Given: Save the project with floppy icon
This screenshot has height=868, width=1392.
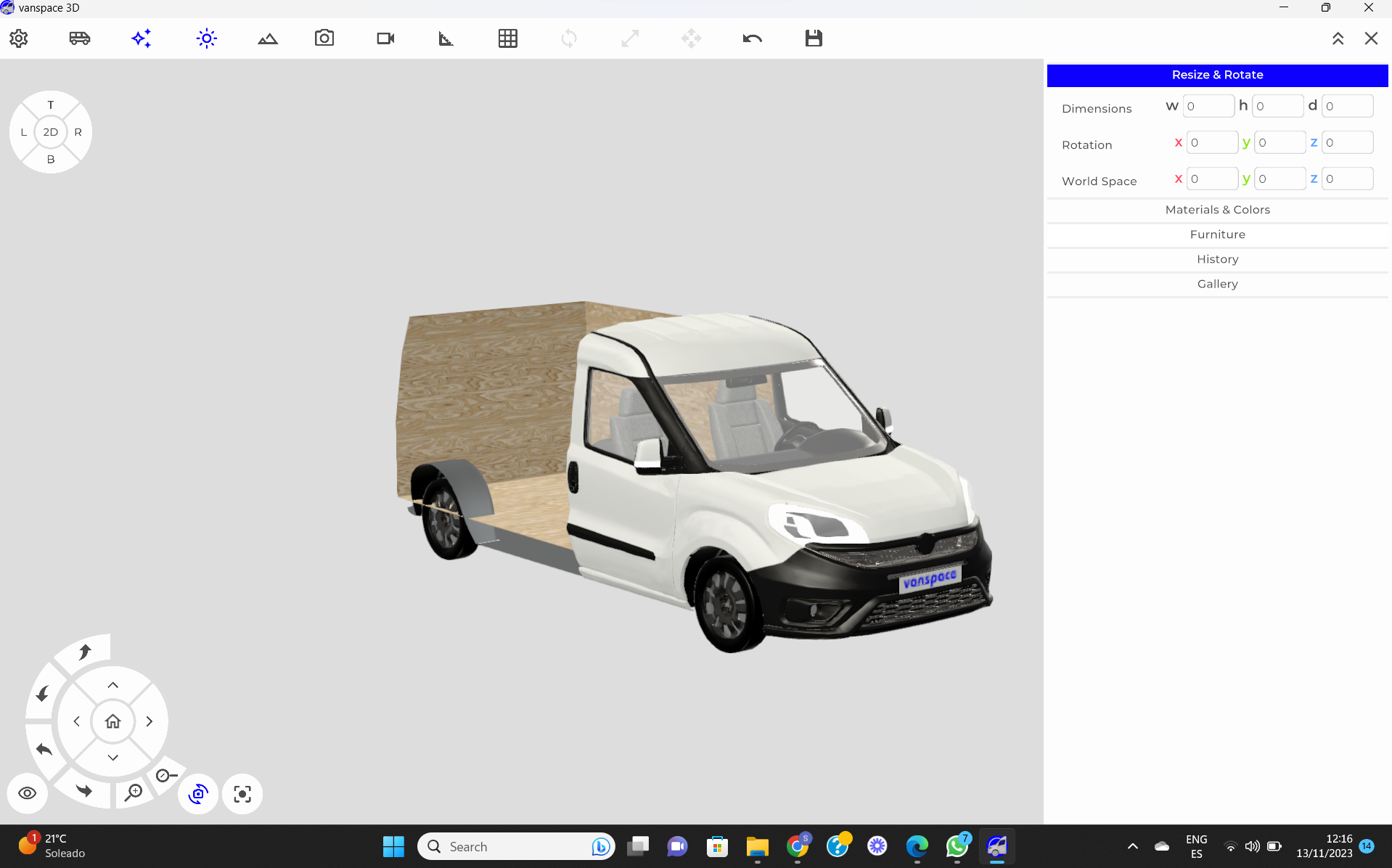Looking at the screenshot, I should coord(814,38).
